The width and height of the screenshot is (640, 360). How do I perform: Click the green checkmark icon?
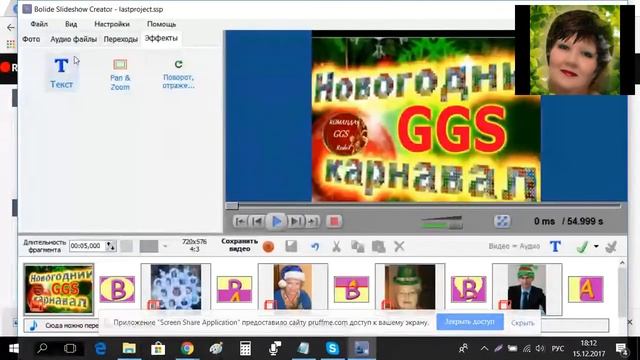(x=582, y=247)
